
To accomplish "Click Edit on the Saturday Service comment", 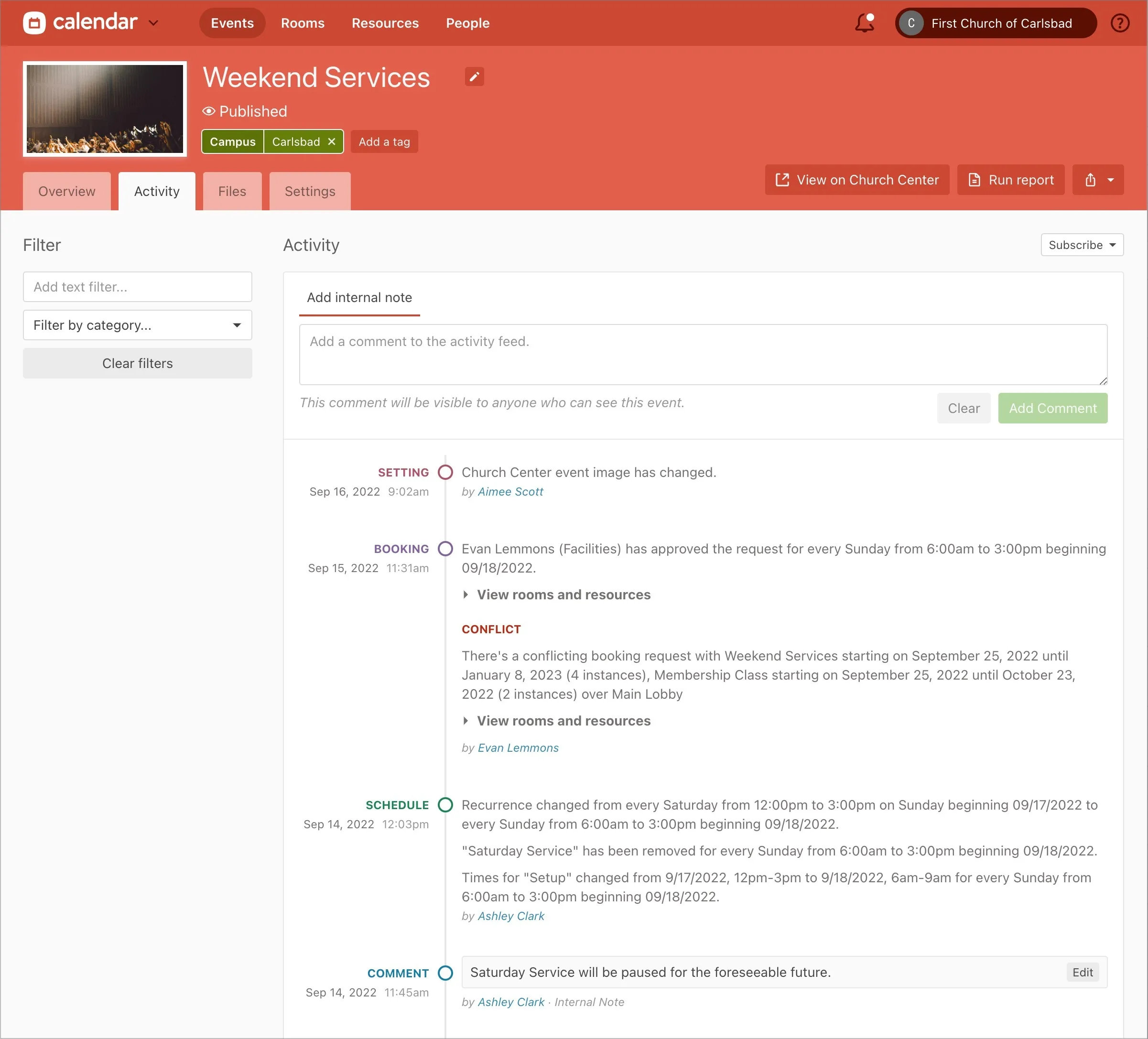I will tap(1082, 973).
